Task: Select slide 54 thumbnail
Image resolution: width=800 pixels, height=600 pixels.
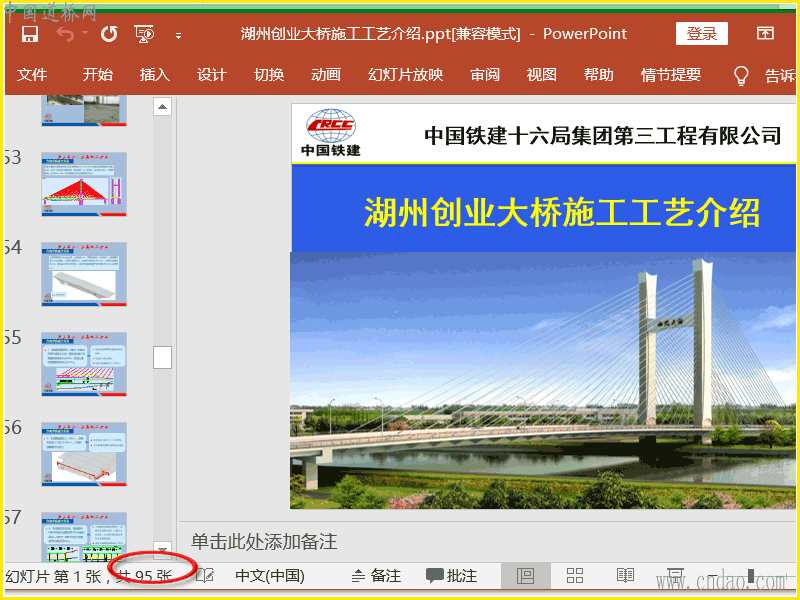Action: tap(84, 274)
